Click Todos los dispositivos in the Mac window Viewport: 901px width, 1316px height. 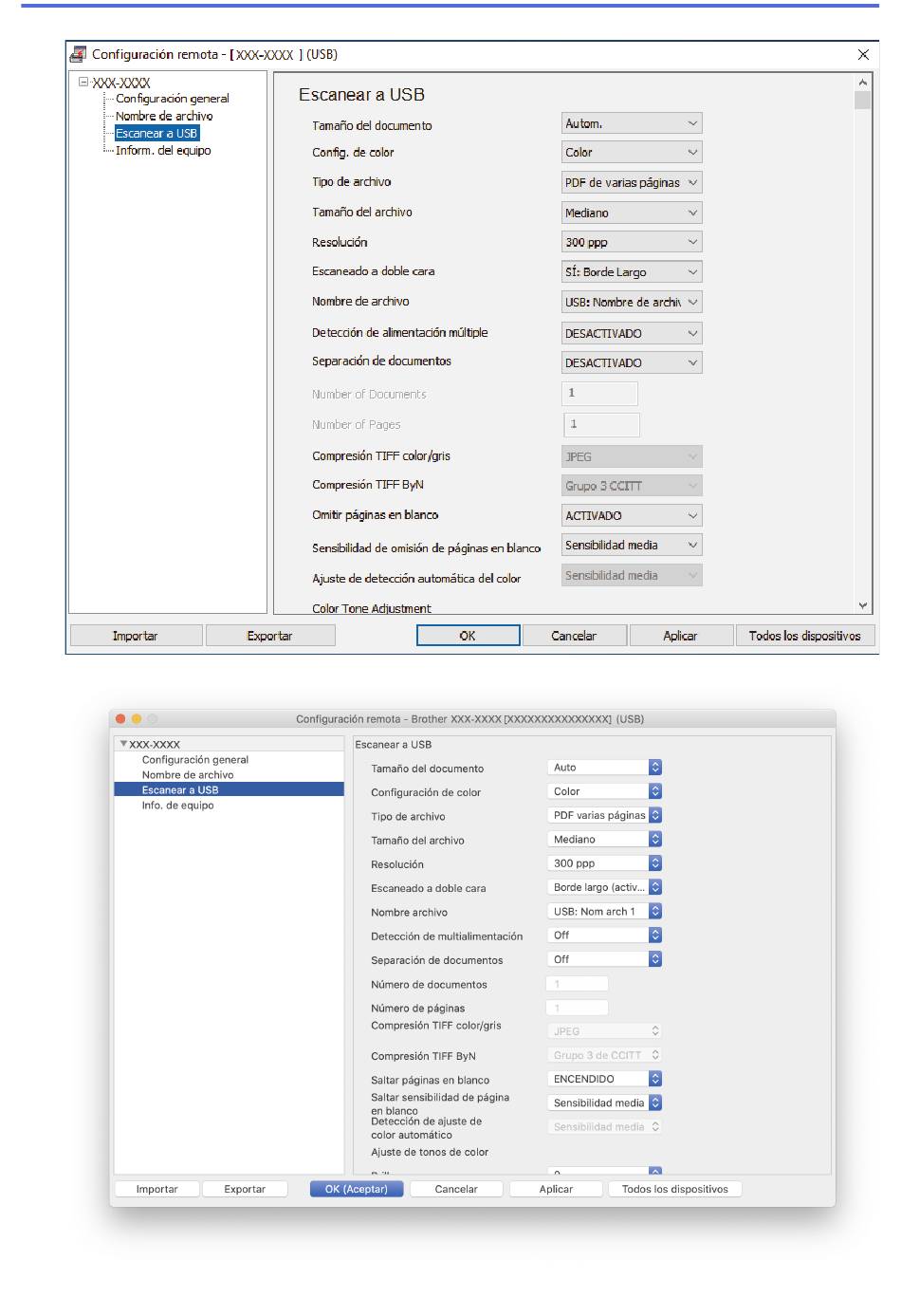click(675, 1189)
